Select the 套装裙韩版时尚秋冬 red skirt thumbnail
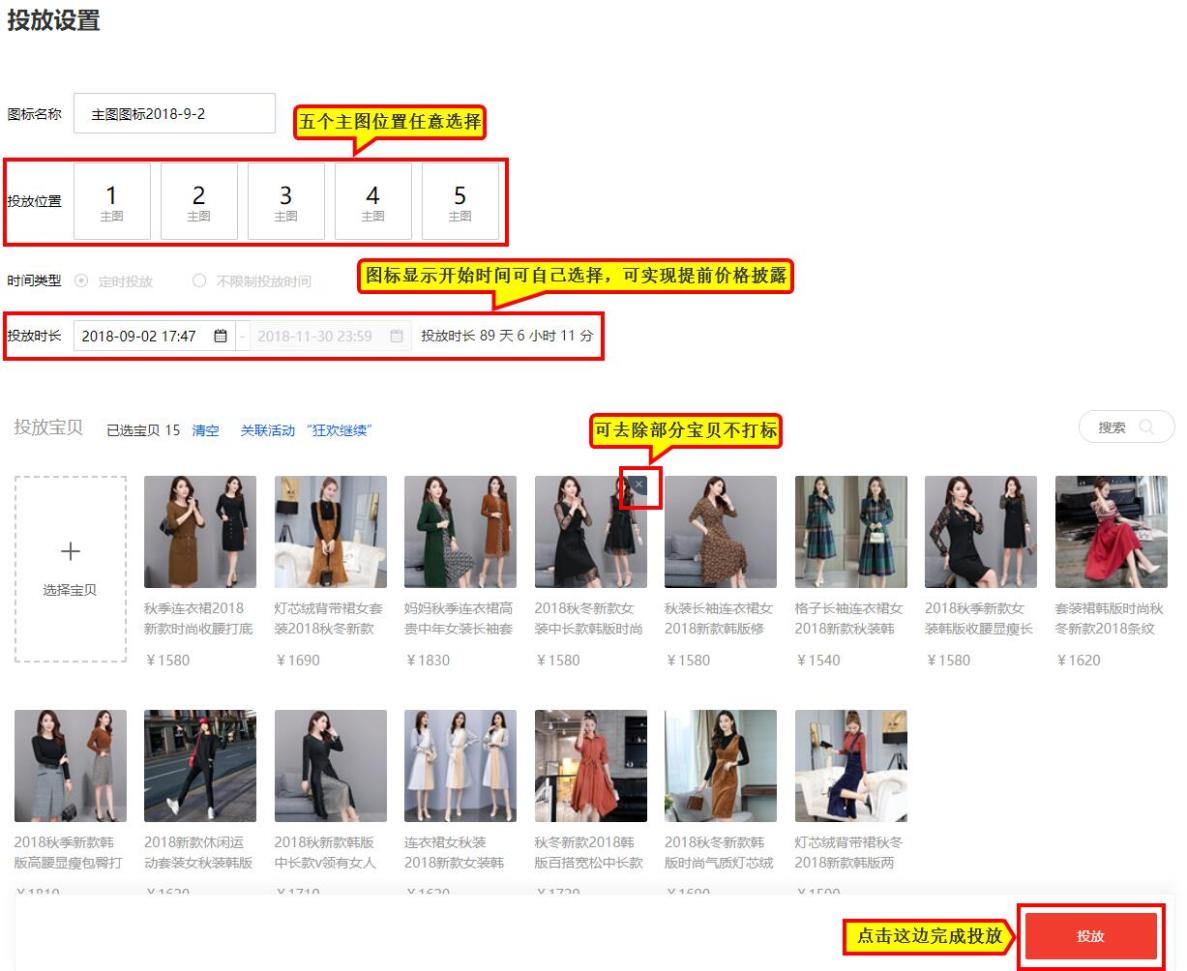This screenshot has width=1187, height=971. (x=1111, y=532)
